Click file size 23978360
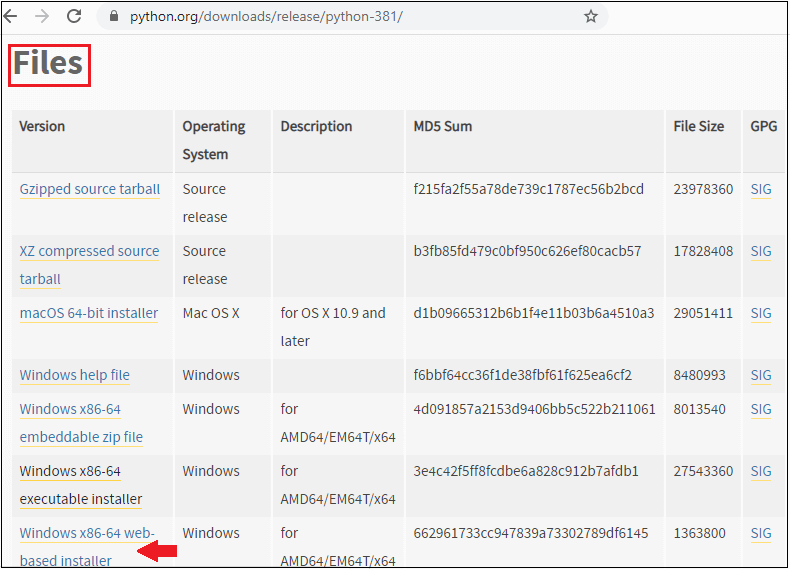 pos(703,189)
